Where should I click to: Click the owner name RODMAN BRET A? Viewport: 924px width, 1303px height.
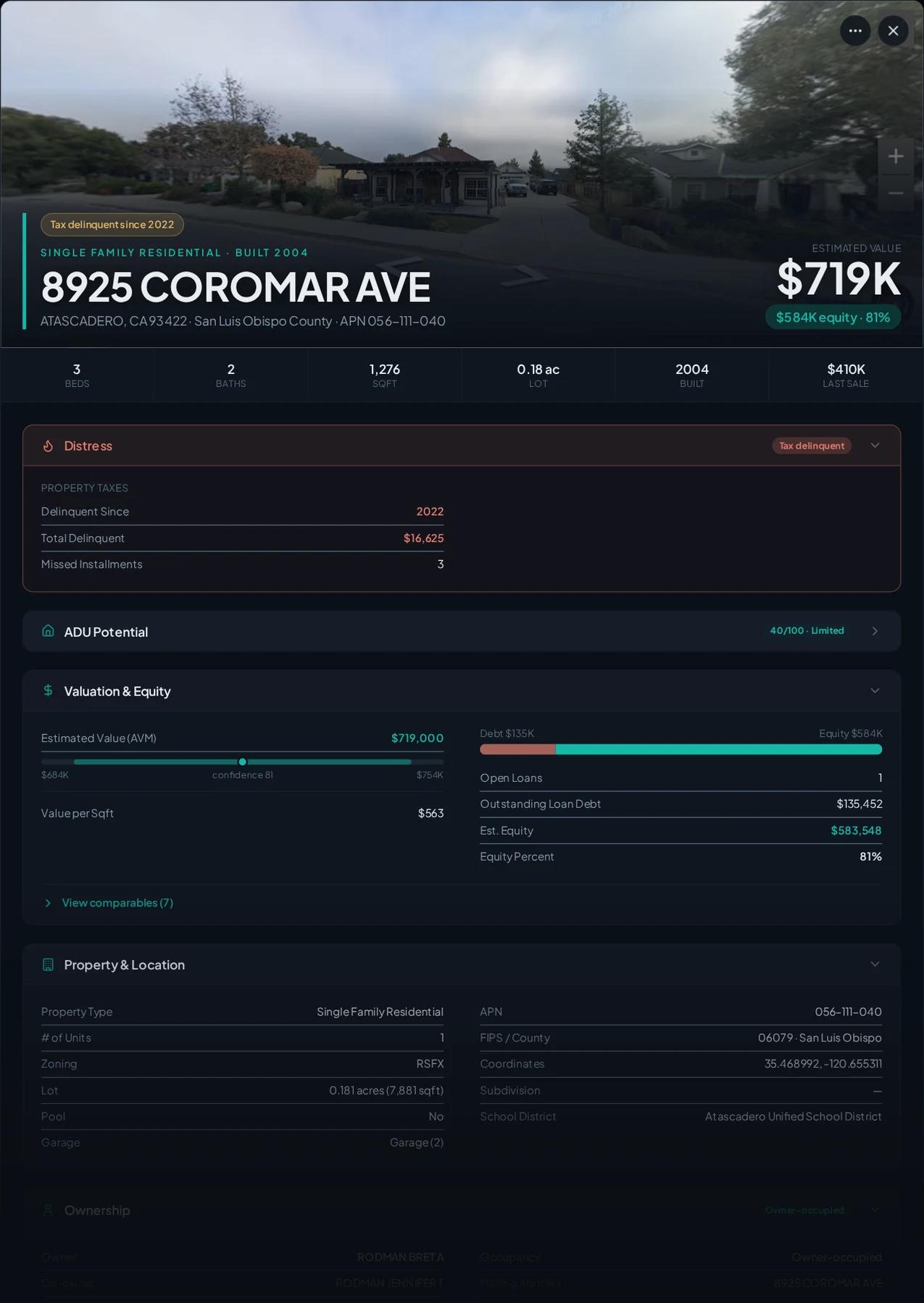(x=400, y=1257)
